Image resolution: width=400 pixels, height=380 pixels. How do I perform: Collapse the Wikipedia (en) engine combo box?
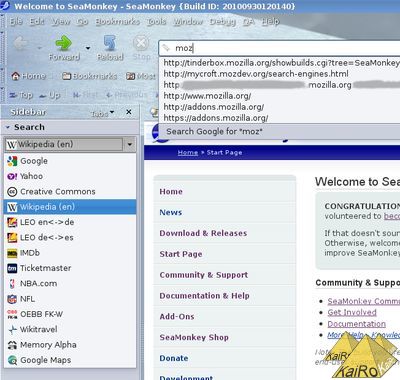(130, 145)
